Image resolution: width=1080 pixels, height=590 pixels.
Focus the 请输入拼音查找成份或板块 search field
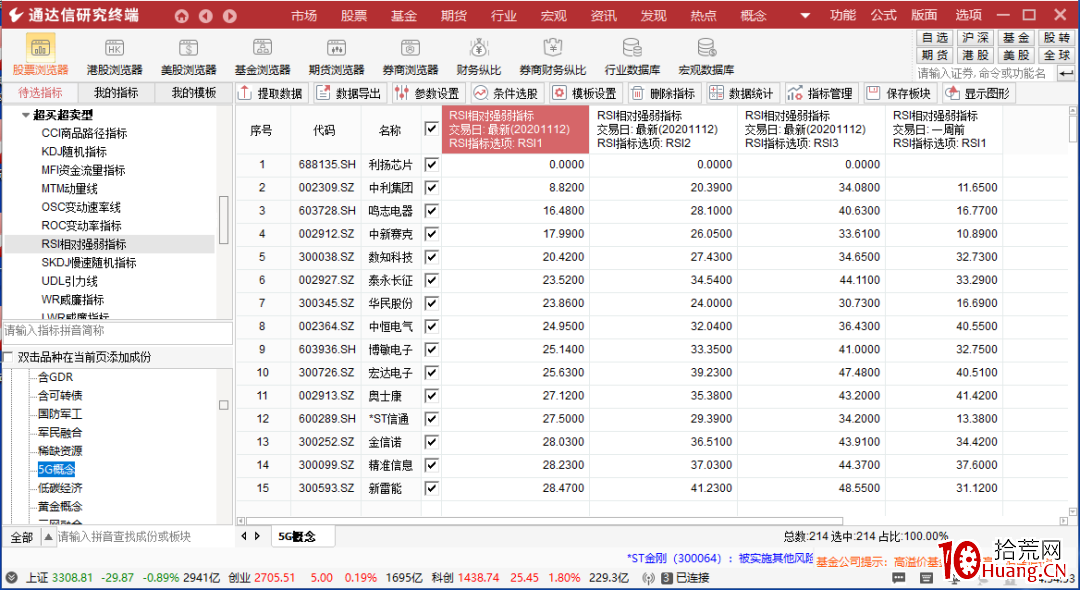point(145,536)
